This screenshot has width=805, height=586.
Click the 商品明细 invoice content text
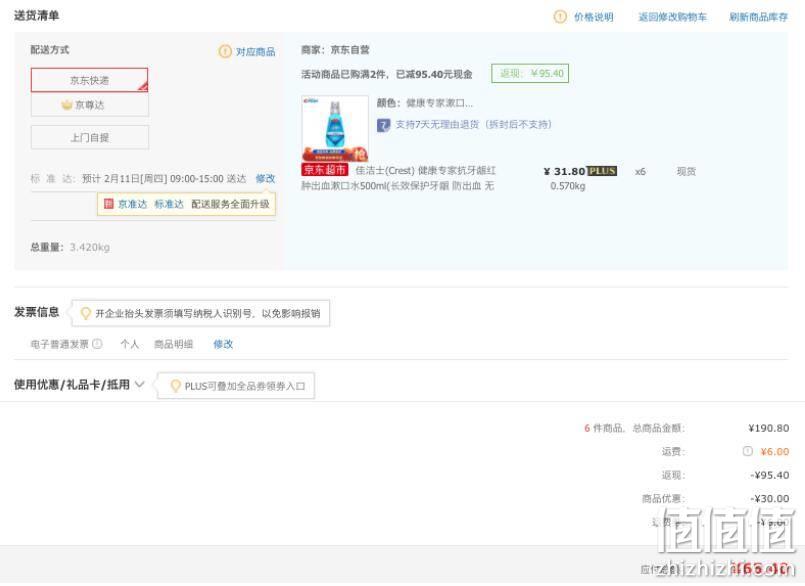click(x=174, y=344)
